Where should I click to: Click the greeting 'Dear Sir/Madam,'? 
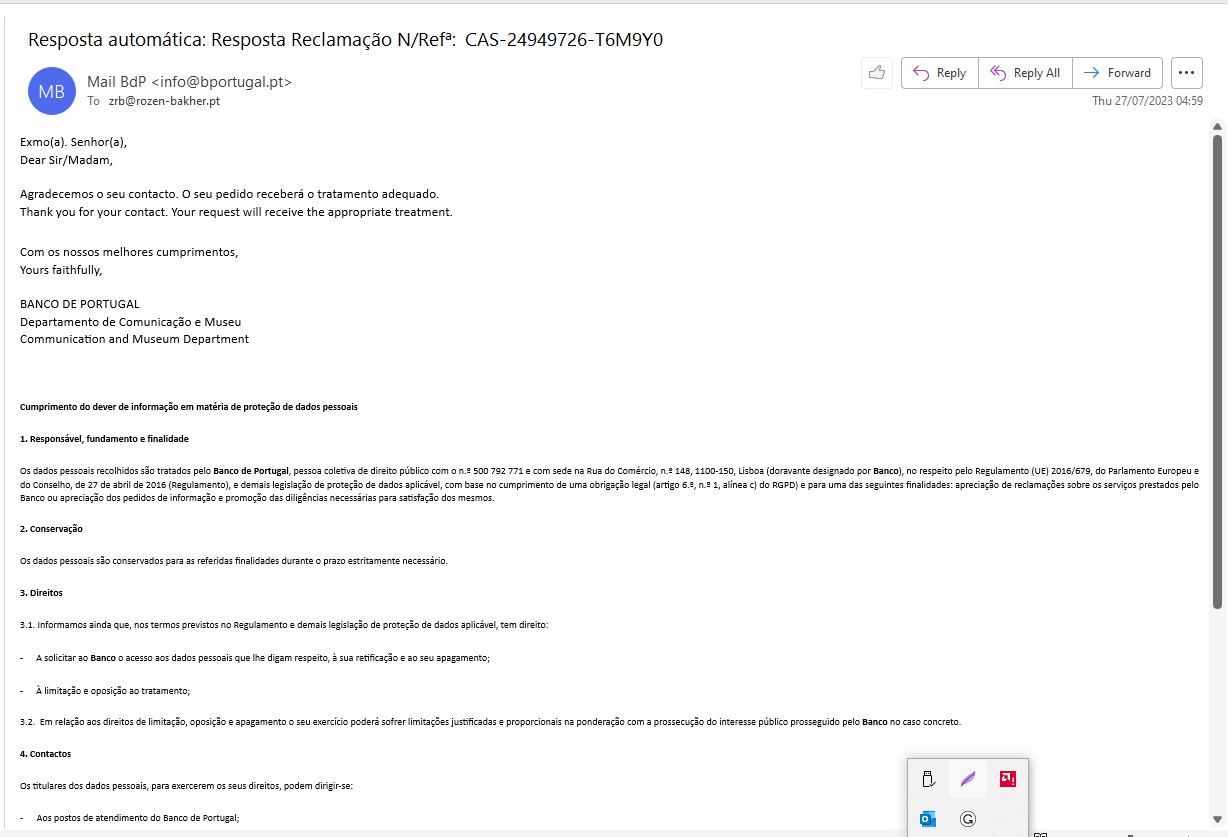point(67,160)
